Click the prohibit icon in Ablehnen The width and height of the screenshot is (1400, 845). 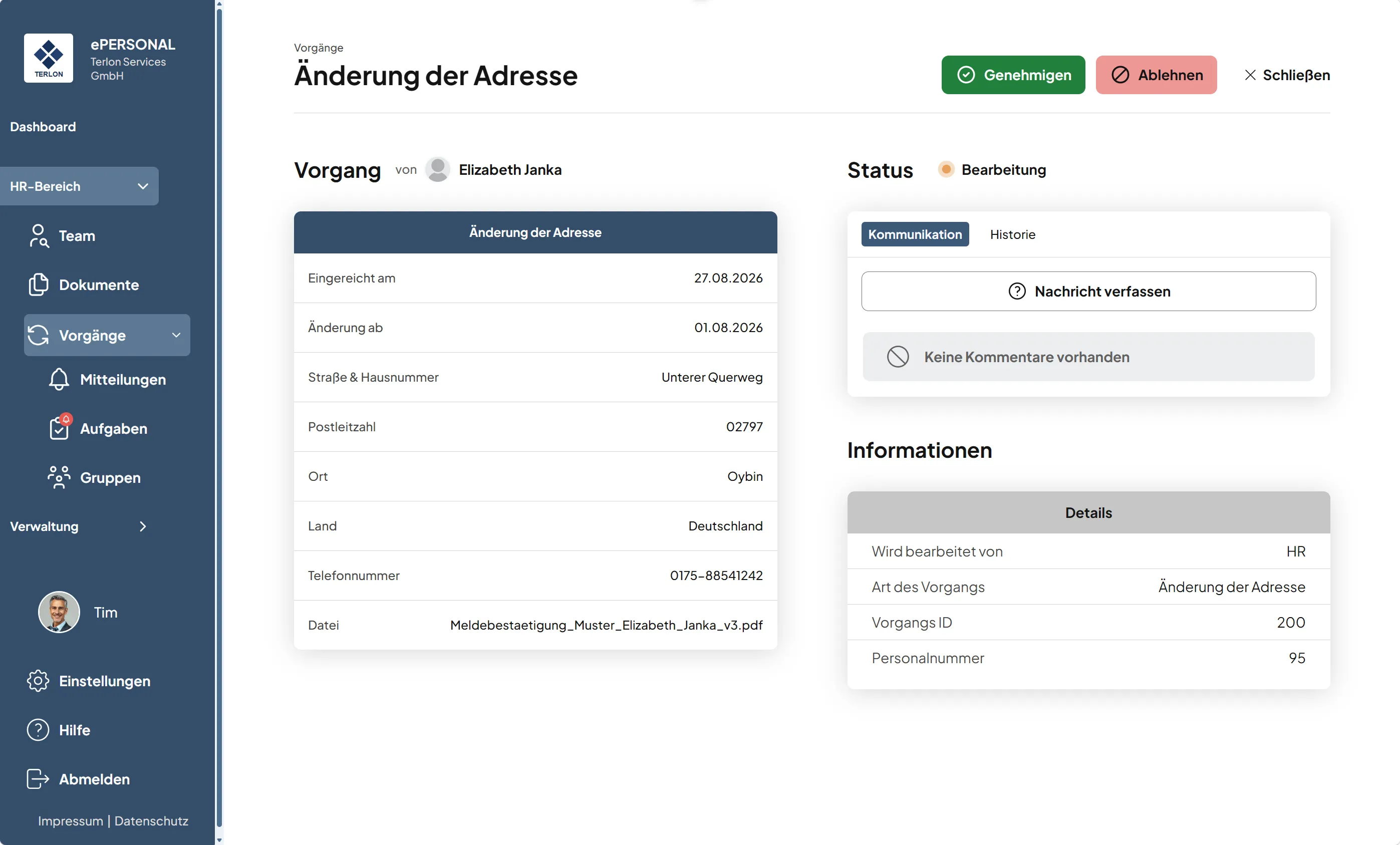click(1120, 75)
